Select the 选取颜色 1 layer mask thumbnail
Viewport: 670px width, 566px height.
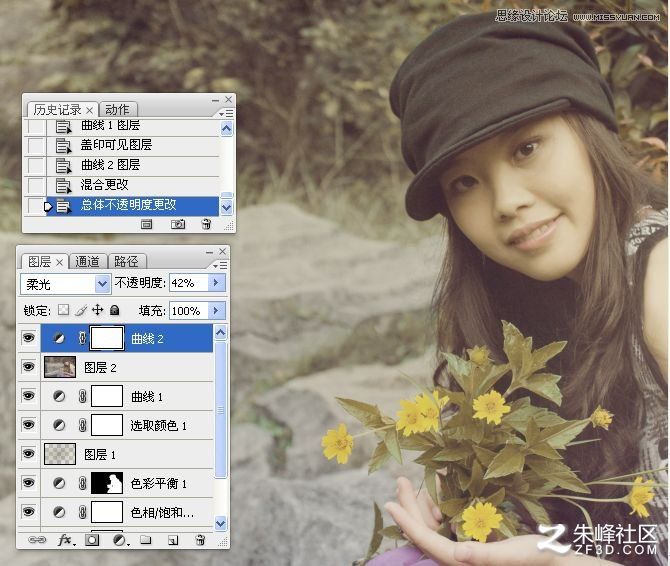pos(107,425)
